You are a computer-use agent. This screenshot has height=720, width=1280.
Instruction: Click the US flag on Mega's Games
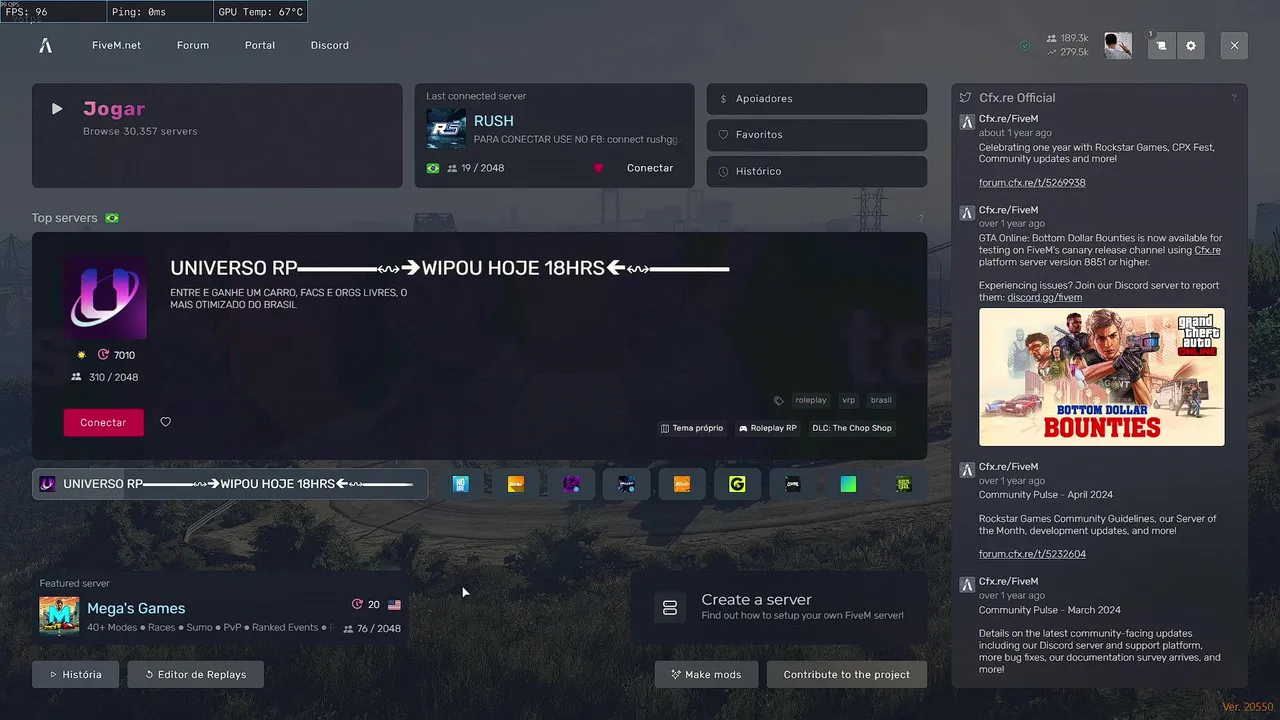(394, 605)
